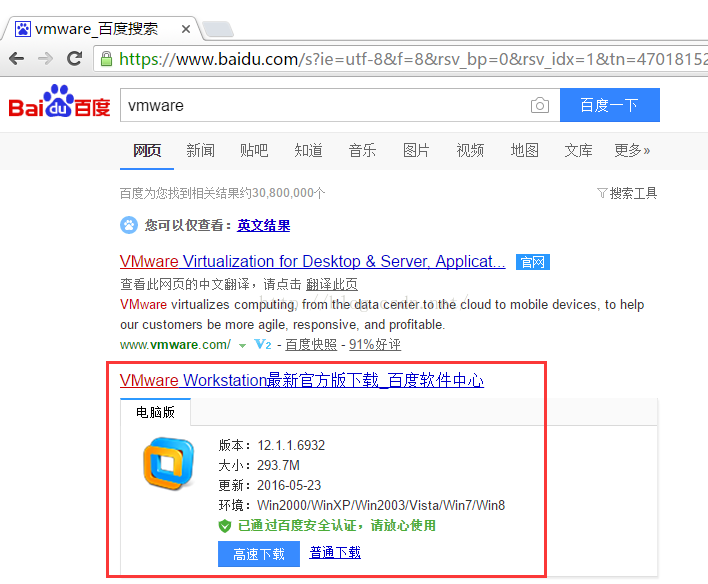Switch to the 知道 tab

coord(308,150)
